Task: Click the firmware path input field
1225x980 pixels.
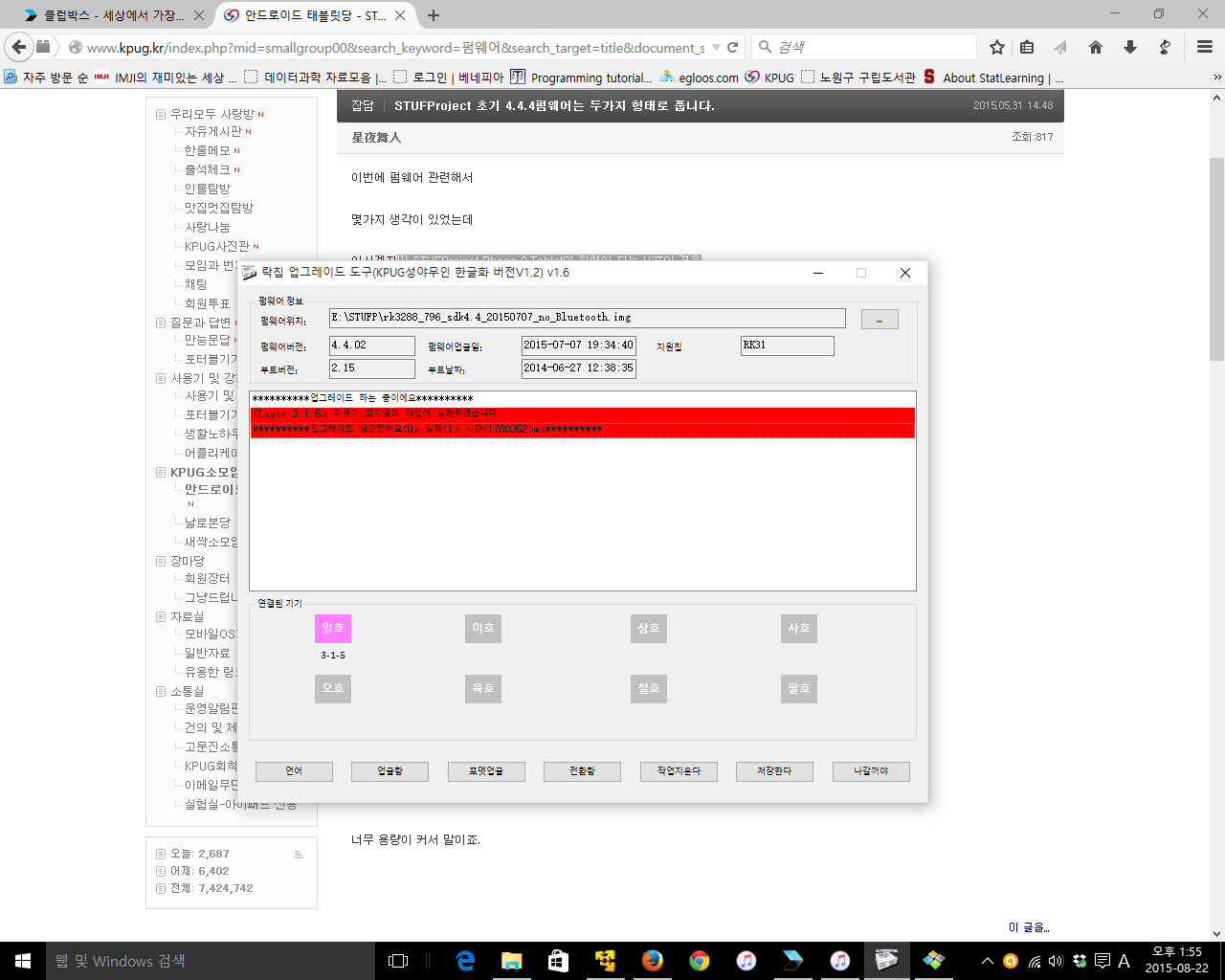Action: [x=587, y=318]
